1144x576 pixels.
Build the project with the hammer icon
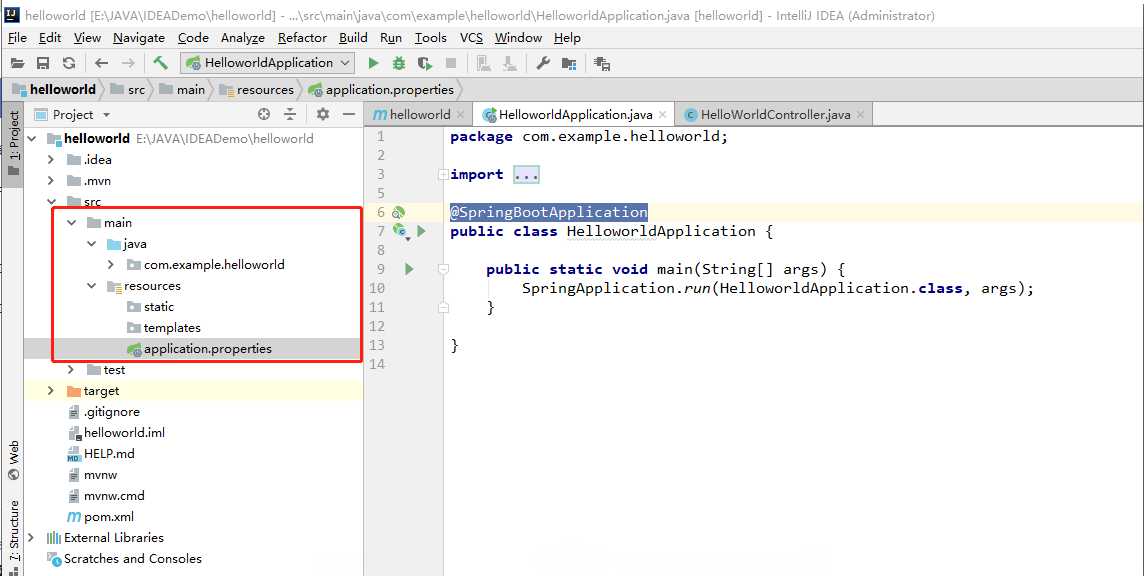(x=161, y=63)
